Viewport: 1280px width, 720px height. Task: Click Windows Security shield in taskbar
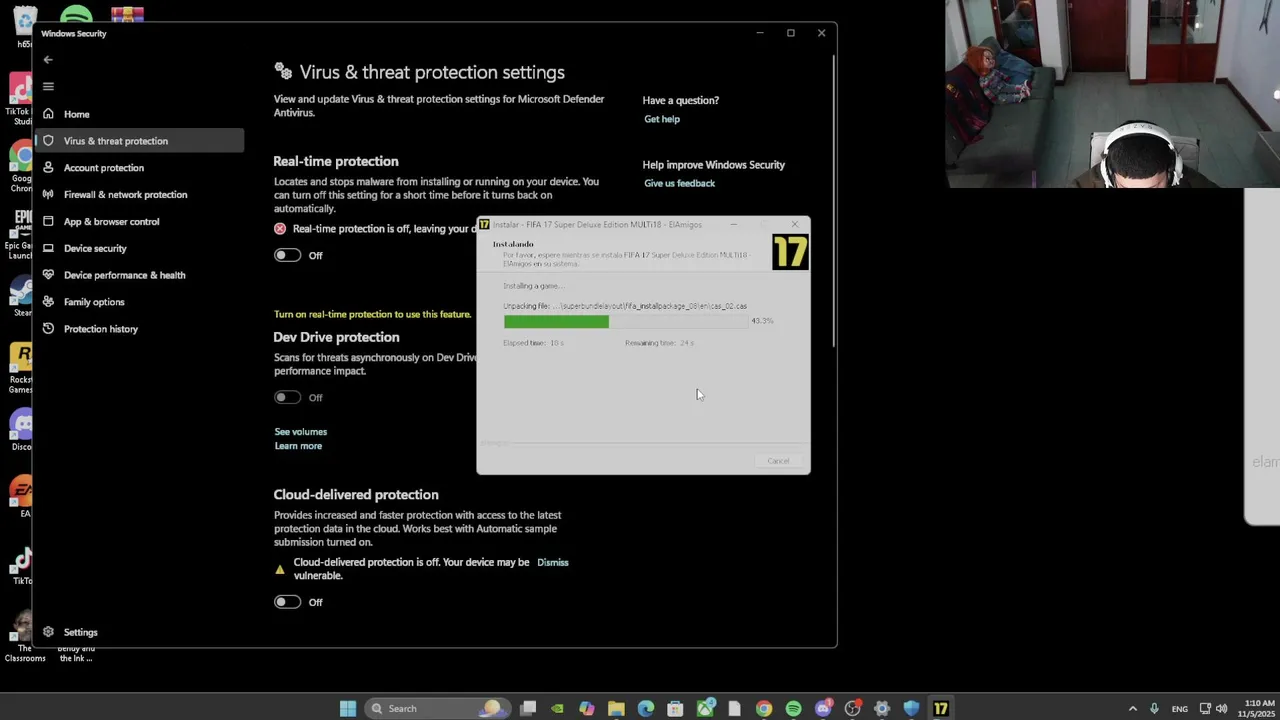coord(911,708)
